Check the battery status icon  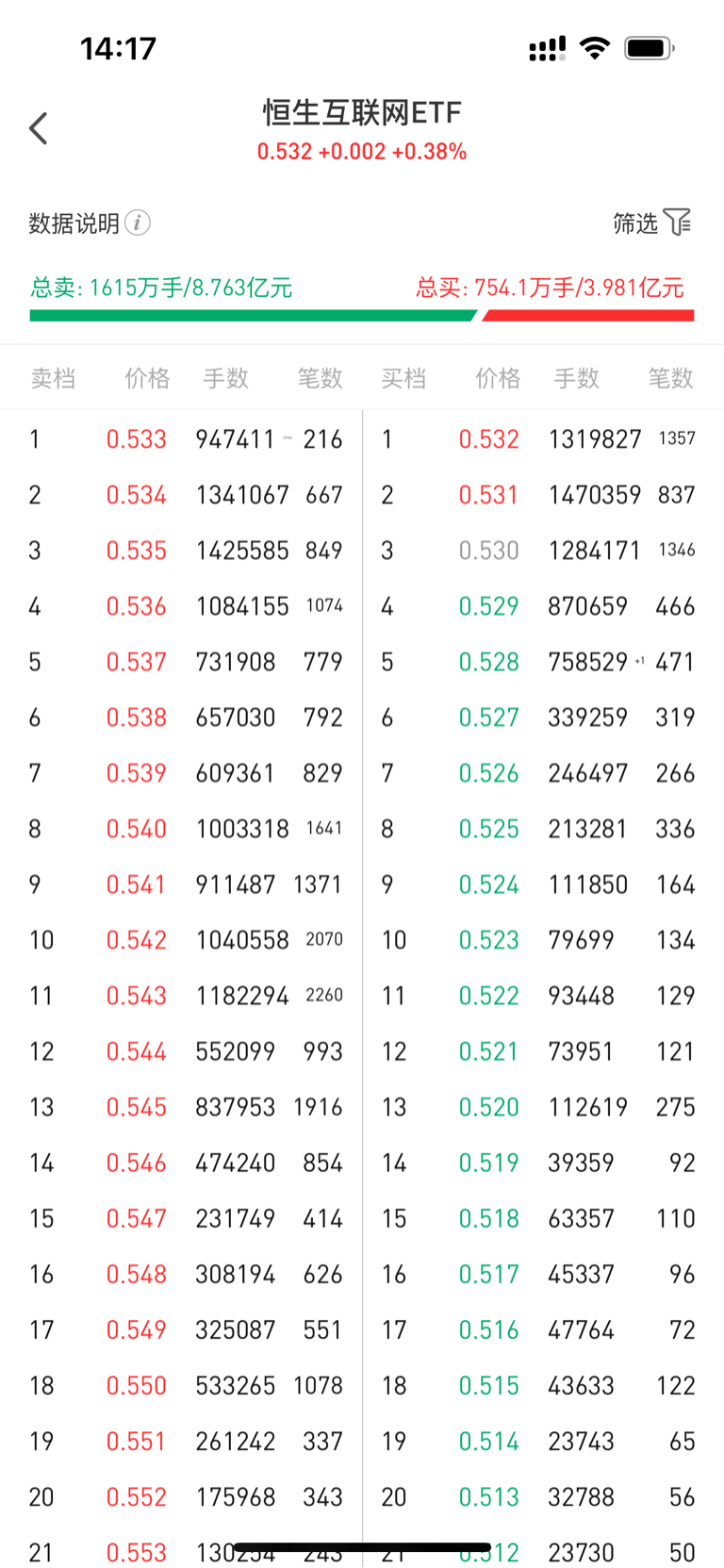point(649,48)
